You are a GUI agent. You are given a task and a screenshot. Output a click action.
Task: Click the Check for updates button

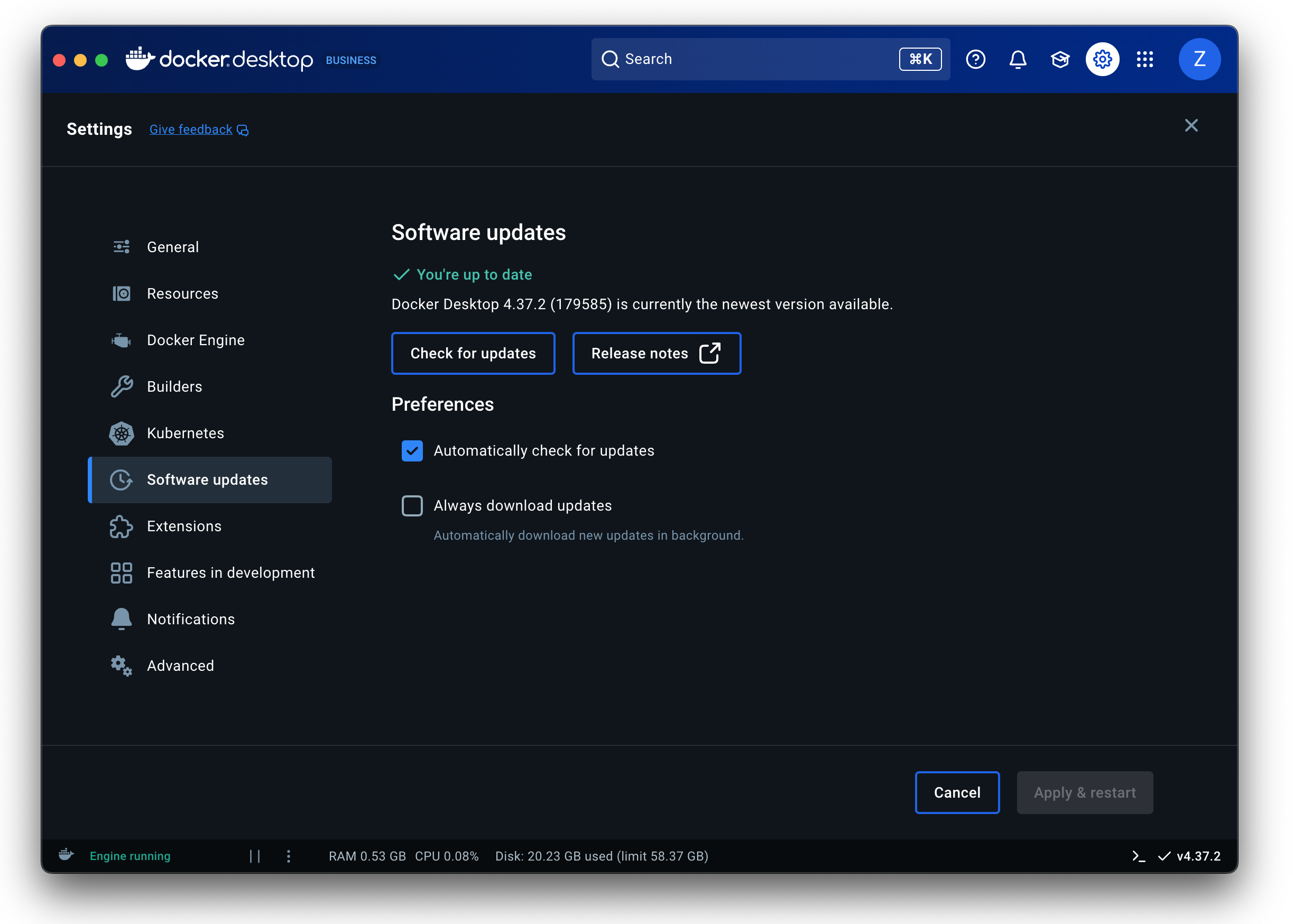pyautogui.click(x=473, y=353)
